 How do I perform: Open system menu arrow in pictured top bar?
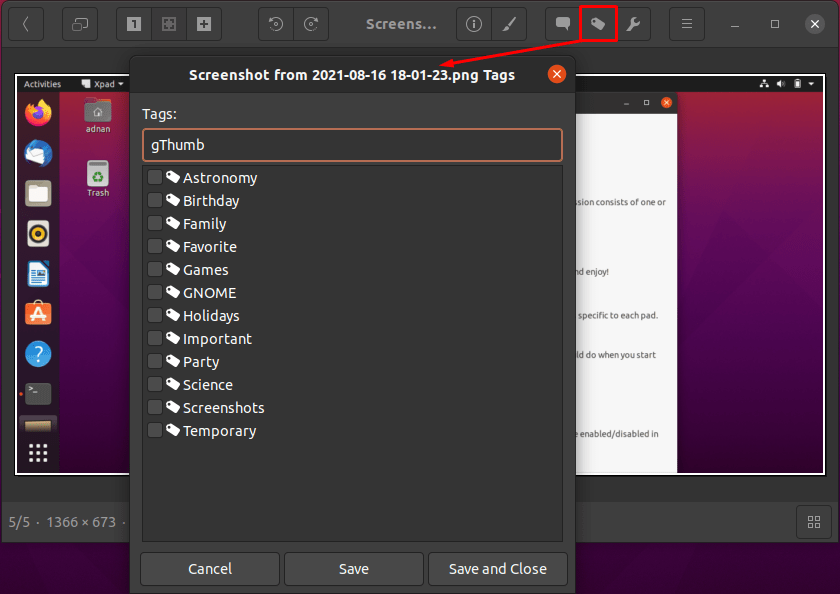click(x=811, y=84)
